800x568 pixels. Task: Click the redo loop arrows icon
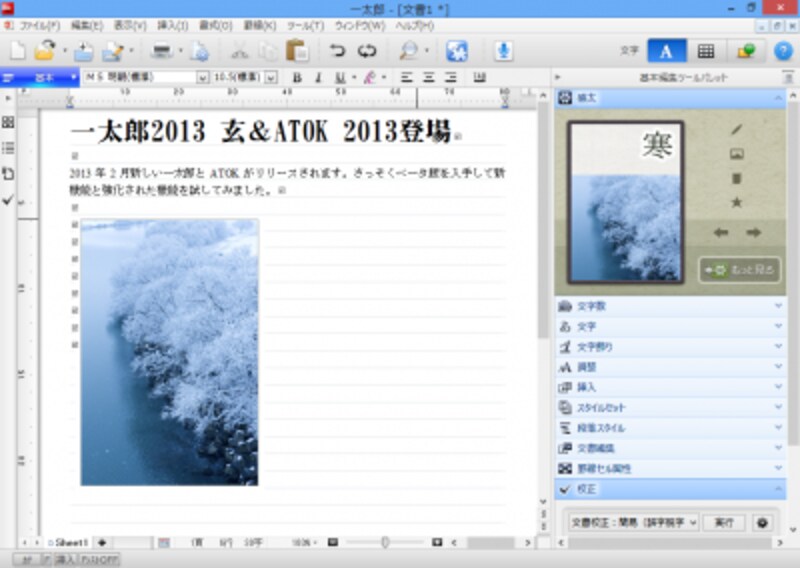367,51
